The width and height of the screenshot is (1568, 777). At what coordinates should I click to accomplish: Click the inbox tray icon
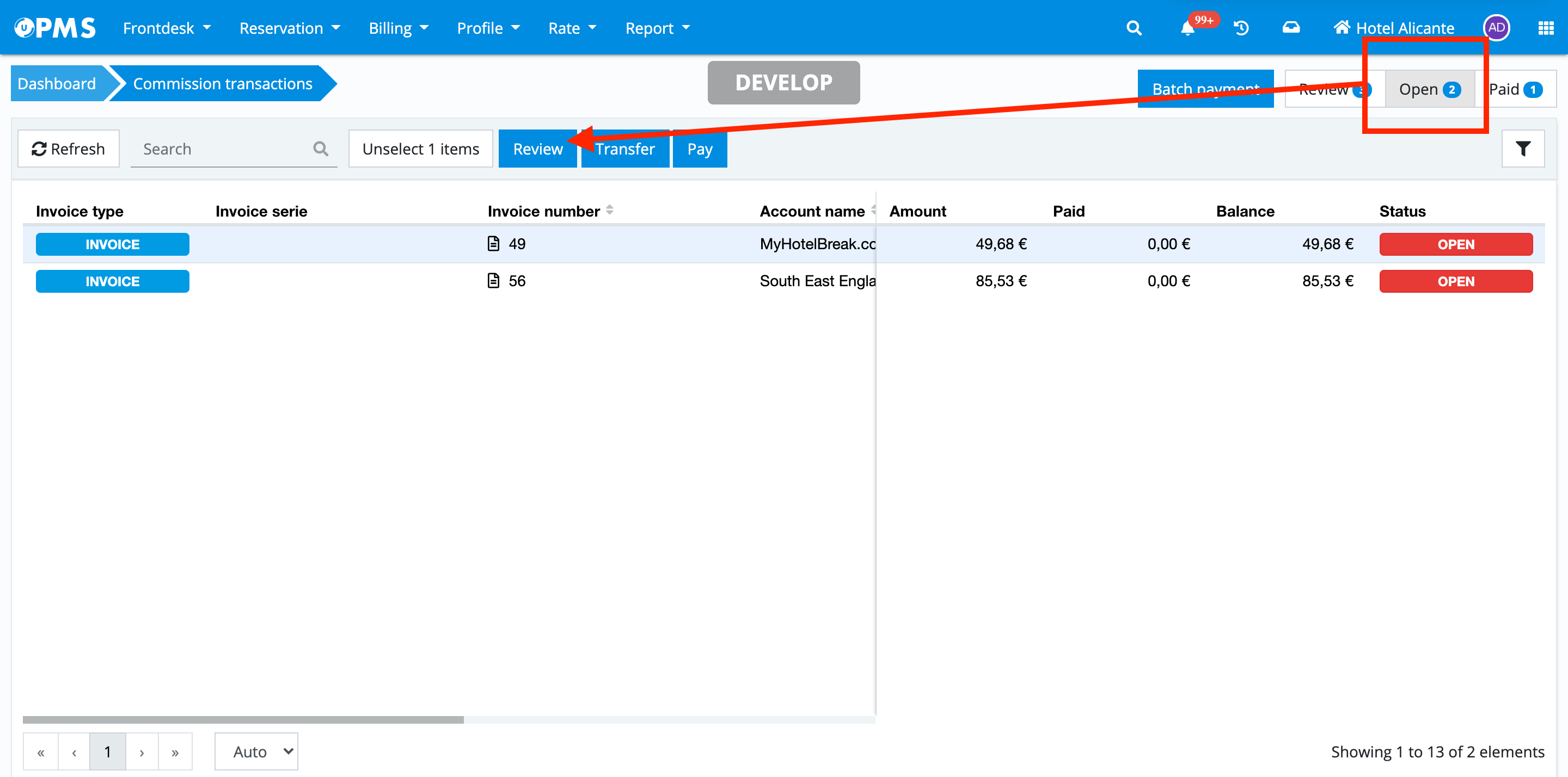(1290, 28)
